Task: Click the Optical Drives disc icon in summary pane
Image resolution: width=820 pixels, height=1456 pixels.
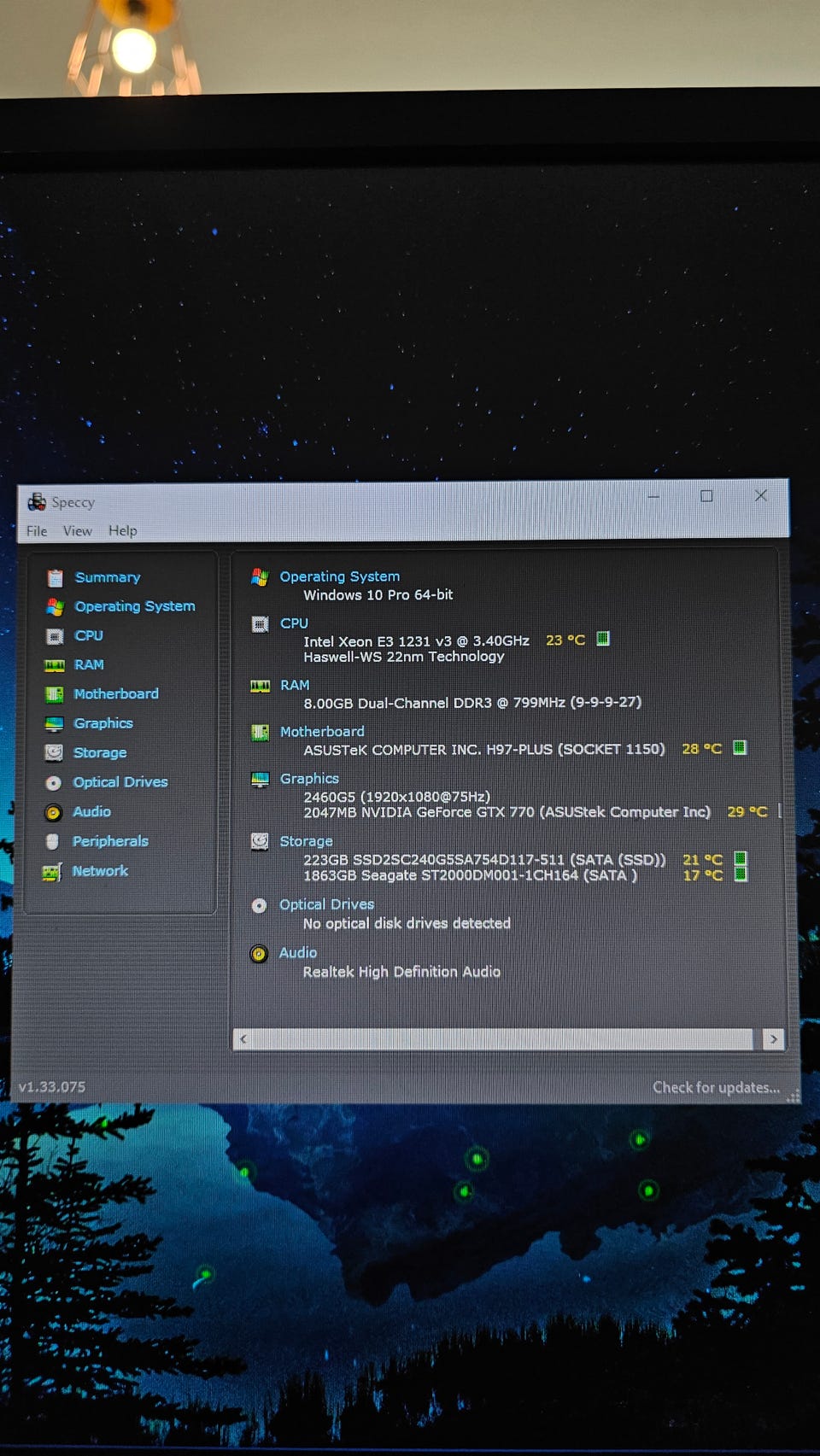Action: click(259, 905)
